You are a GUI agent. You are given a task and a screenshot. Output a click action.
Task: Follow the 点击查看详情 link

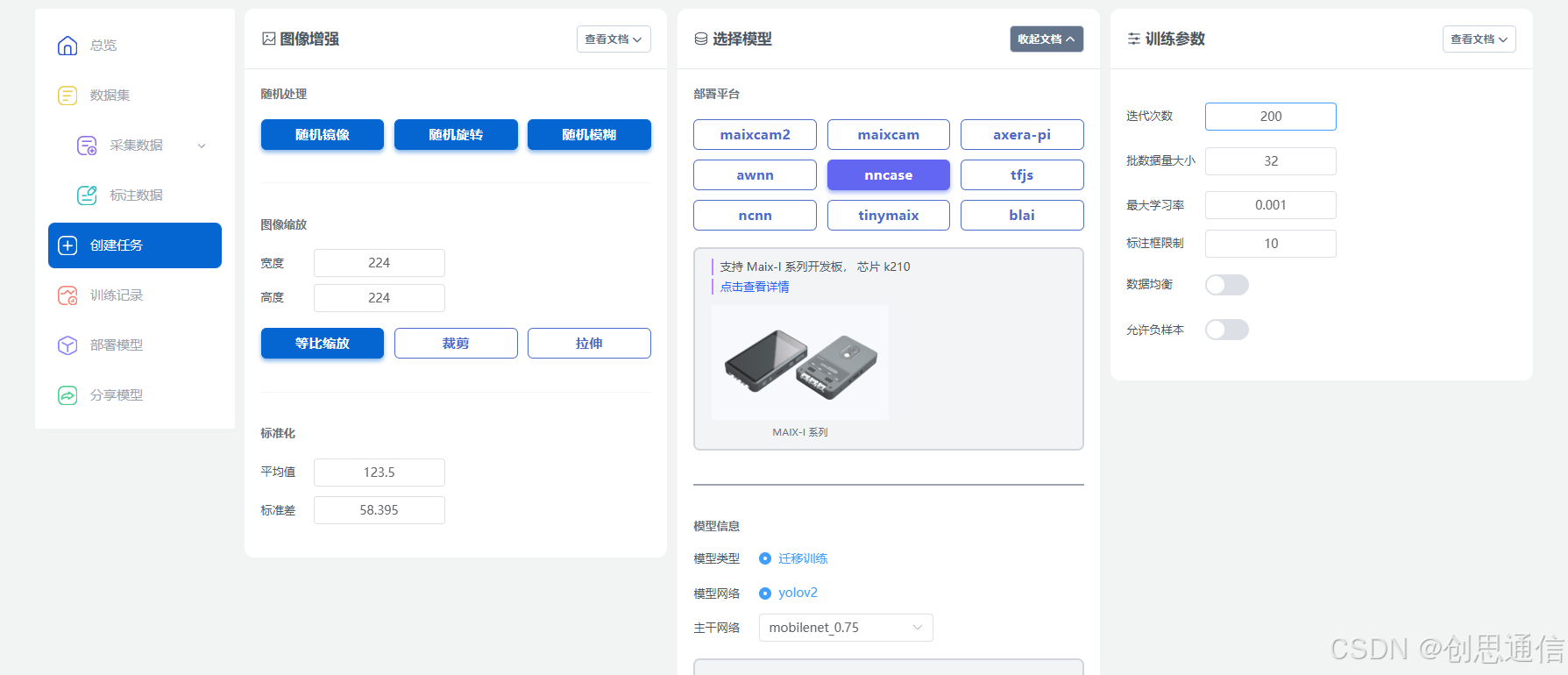click(x=755, y=287)
